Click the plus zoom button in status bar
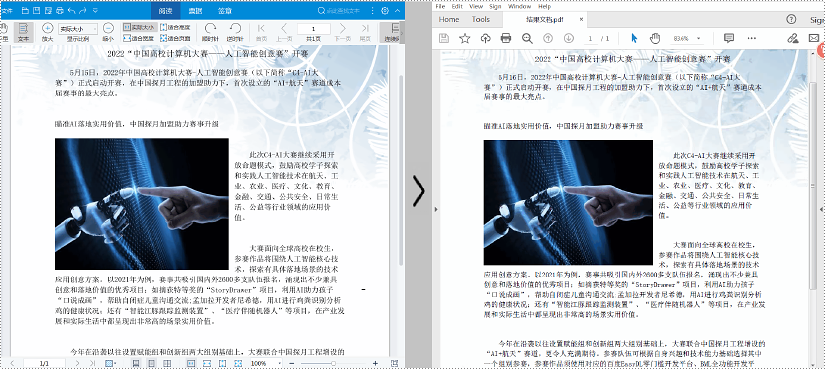This screenshot has height=369, width=825. pyautogui.click(x=375, y=363)
